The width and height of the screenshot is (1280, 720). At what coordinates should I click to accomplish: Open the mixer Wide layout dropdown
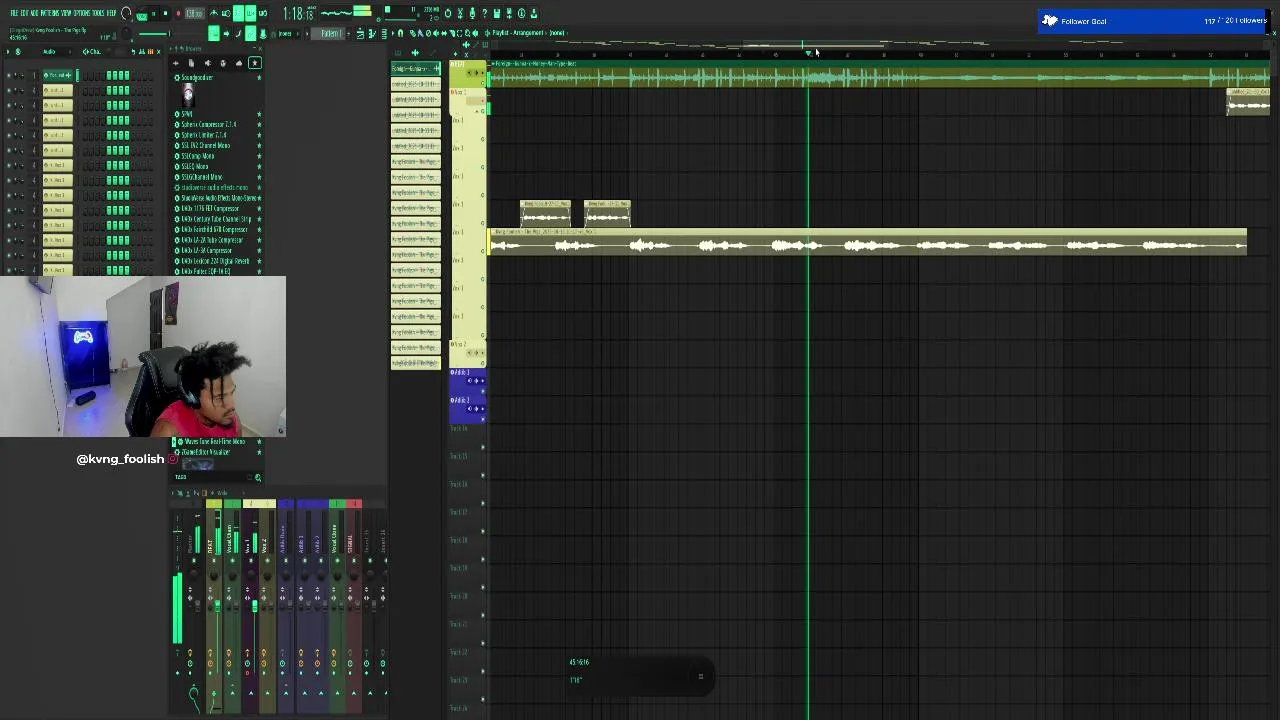click(222, 493)
